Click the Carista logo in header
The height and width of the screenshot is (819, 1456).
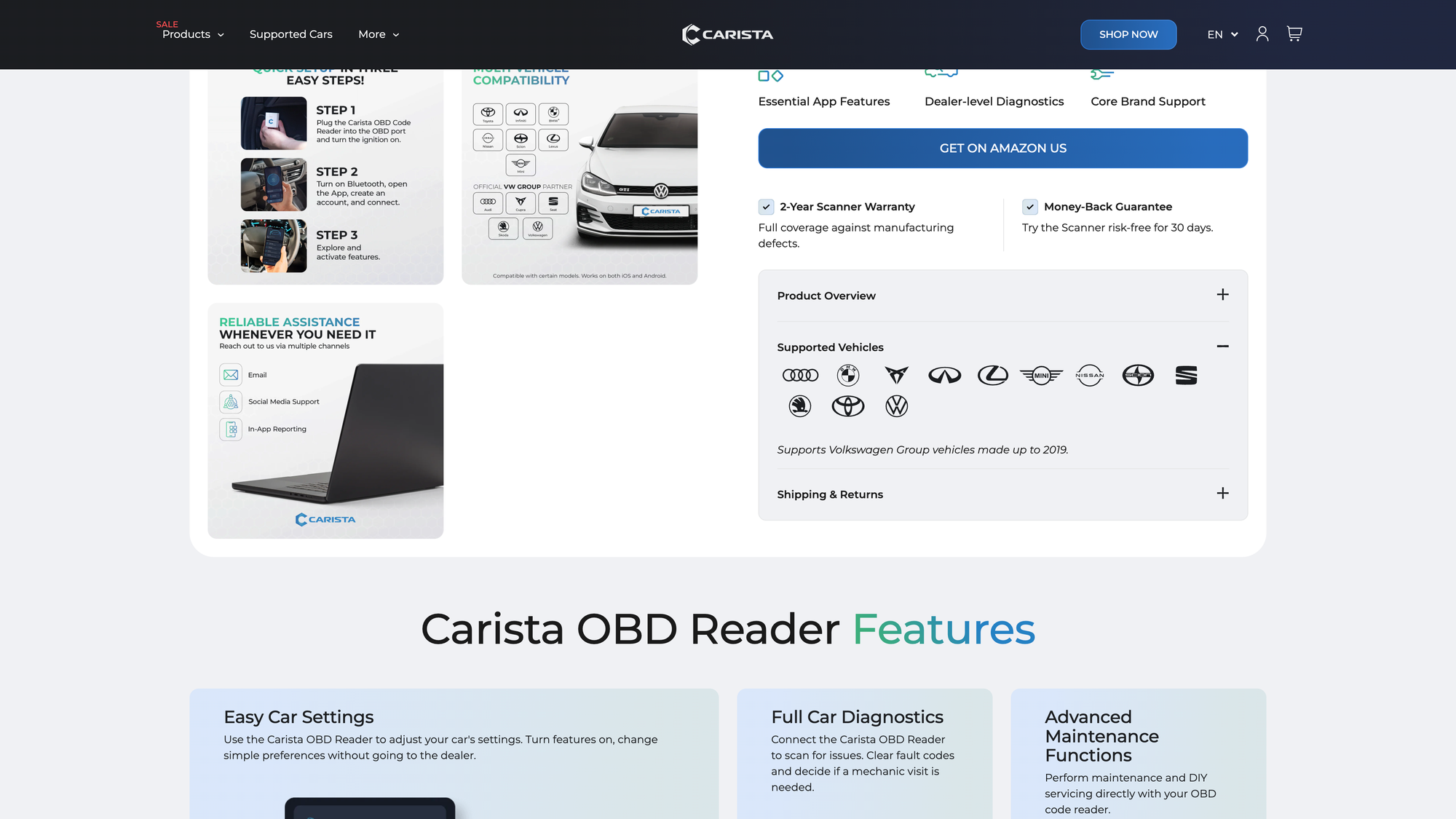[x=727, y=34]
